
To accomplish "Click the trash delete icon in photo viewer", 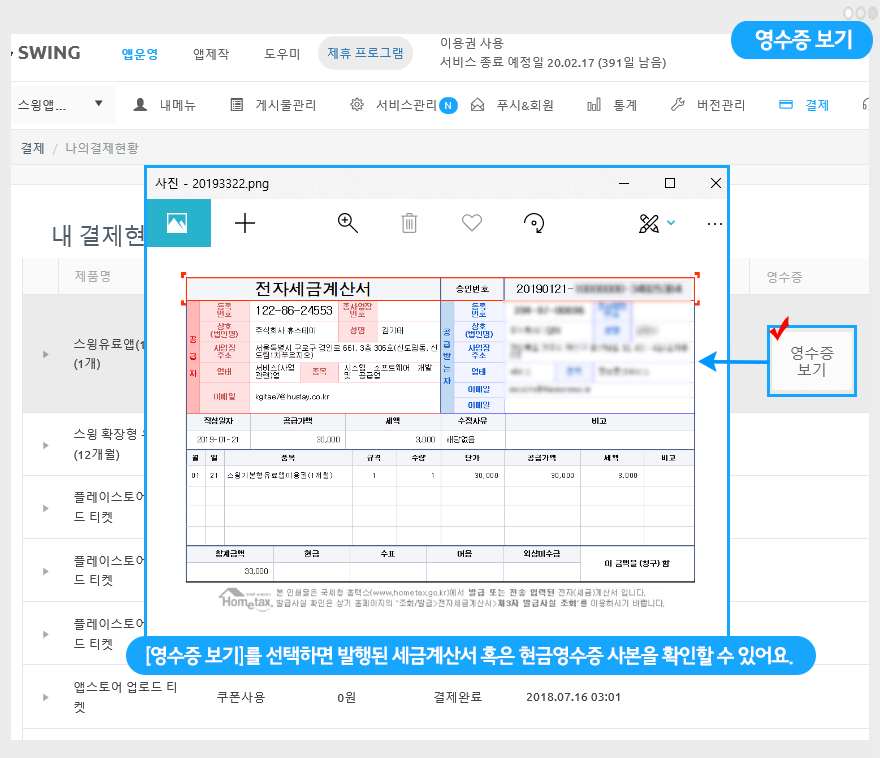I will click(x=409, y=223).
